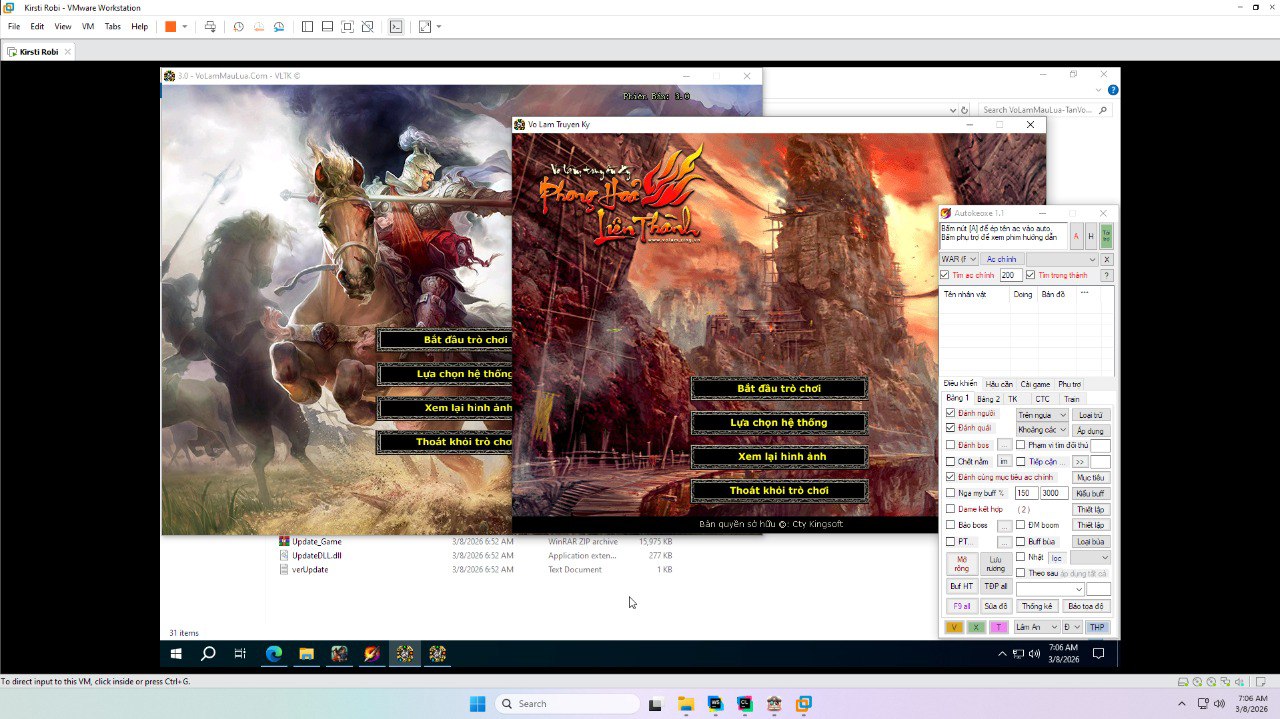Revert to snapshot using the second VMware snapshot icon

[259, 27]
